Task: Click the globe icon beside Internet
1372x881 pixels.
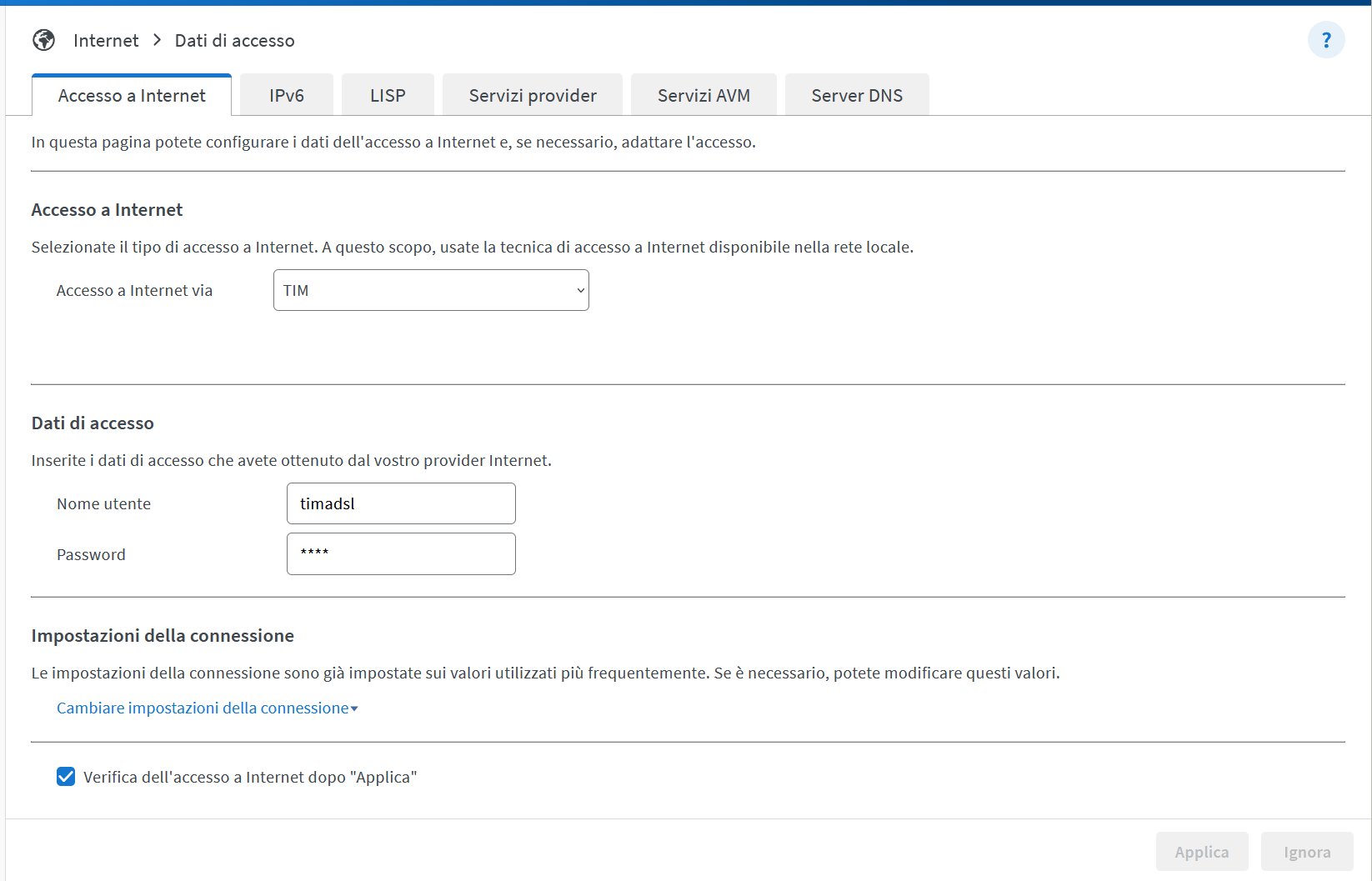Action: tap(43, 40)
